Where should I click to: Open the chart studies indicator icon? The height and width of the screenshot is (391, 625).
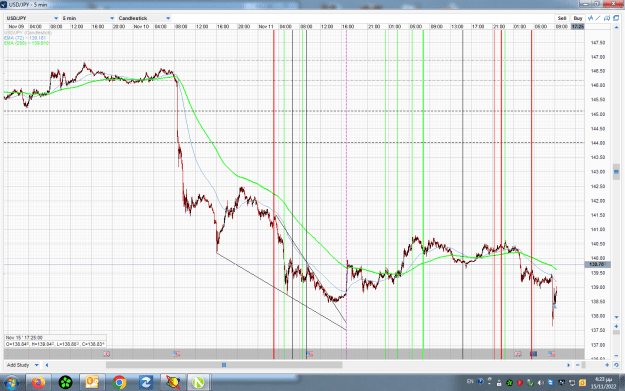[x=591, y=18]
